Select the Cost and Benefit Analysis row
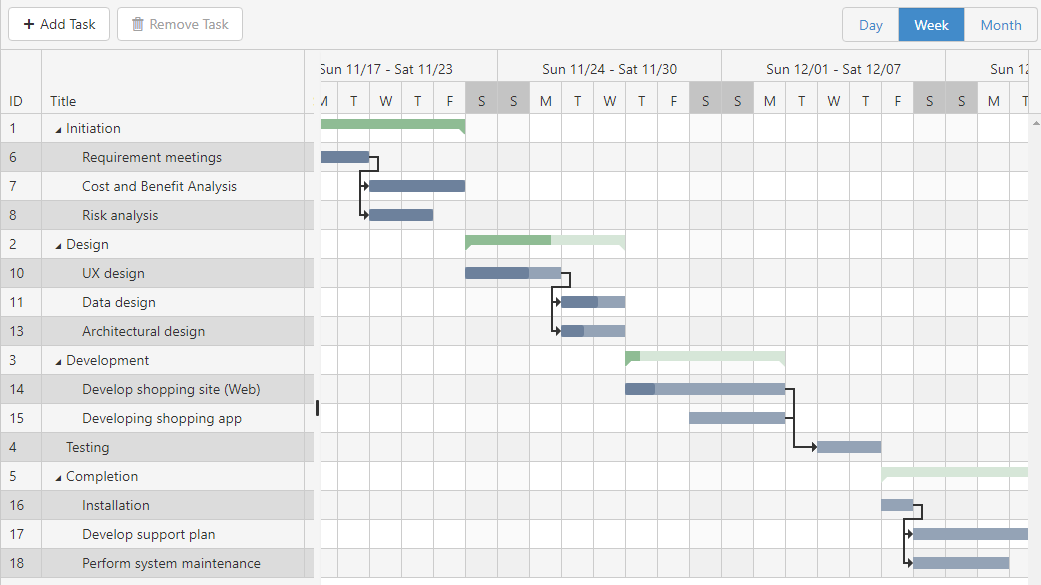The width and height of the screenshot is (1041, 585). pyautogui.click(x=157, y=187)
